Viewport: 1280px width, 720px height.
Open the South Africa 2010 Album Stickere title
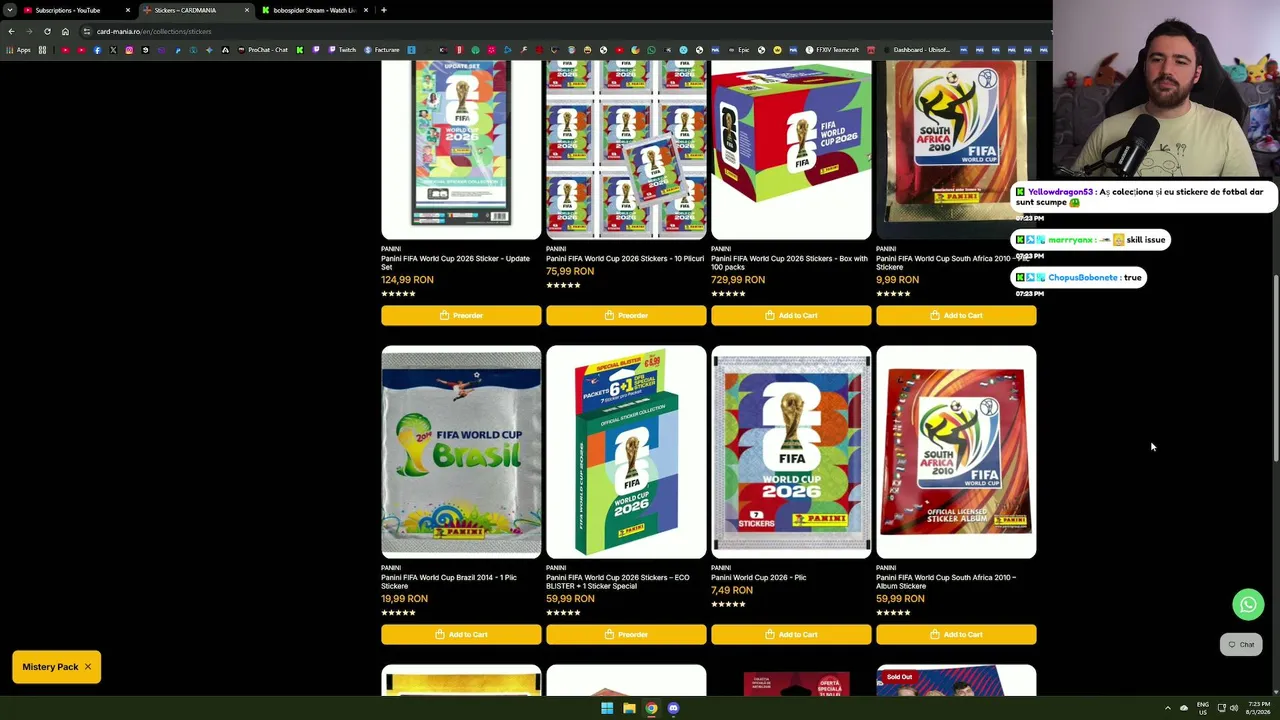click(946, 582)
